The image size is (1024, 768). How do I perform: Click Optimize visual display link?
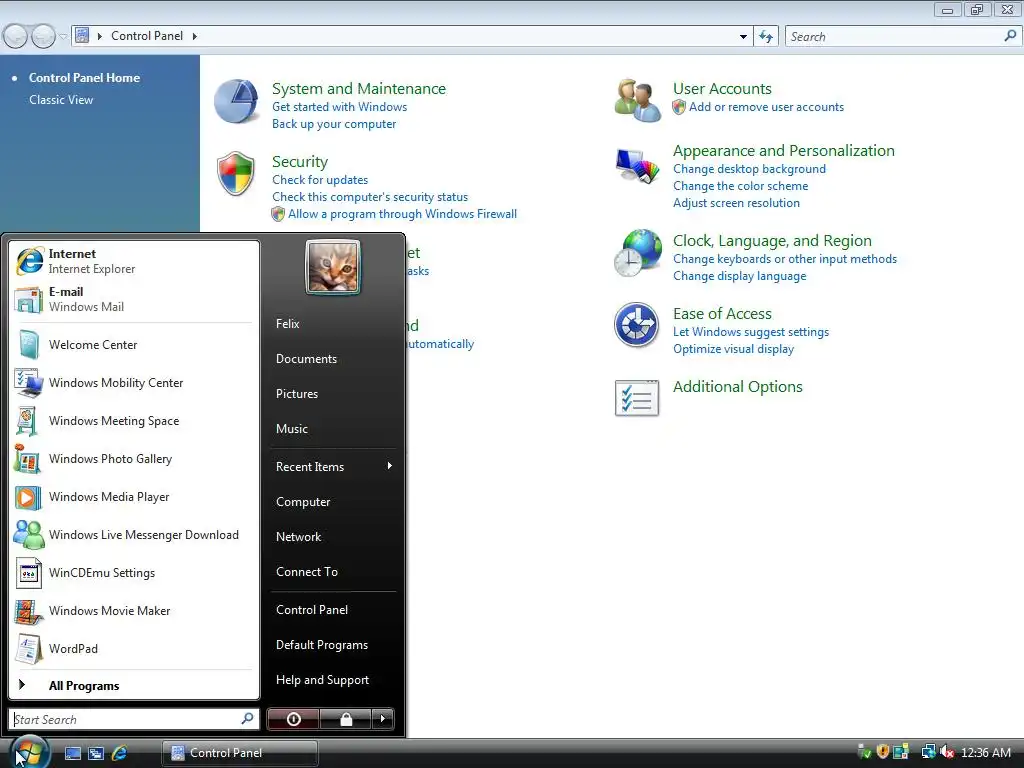point(734,349)
